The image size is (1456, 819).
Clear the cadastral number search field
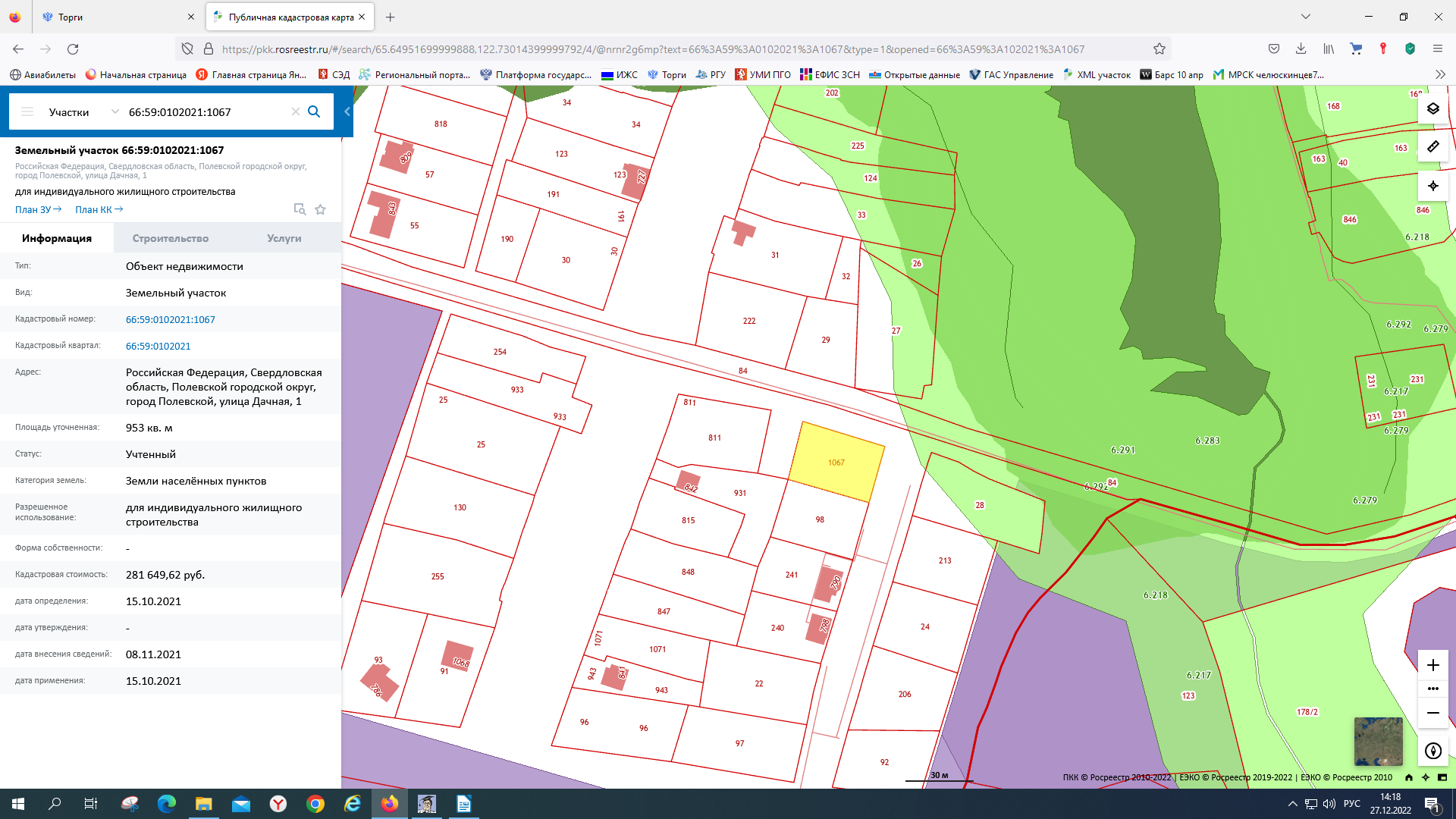point(296,111)
